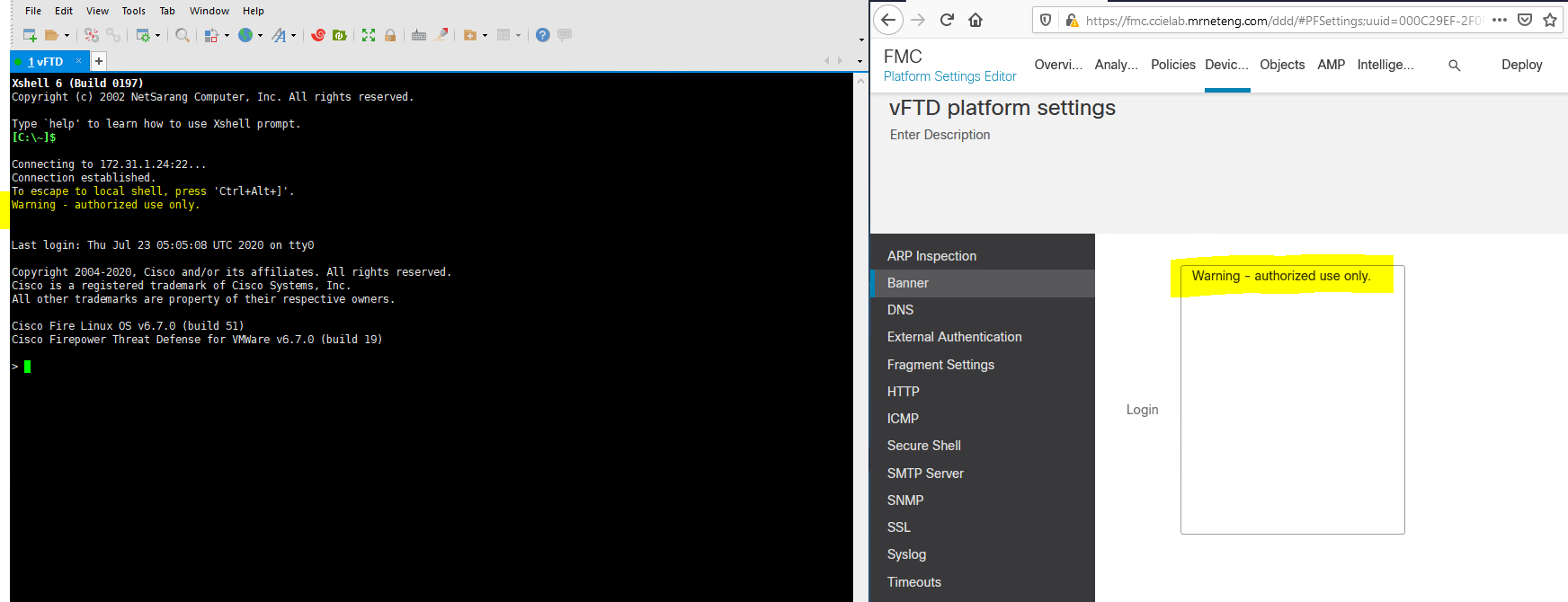Click the lock screen padlock icon
This screenshot has height=602, width=1568.
(x=390, y=35)
